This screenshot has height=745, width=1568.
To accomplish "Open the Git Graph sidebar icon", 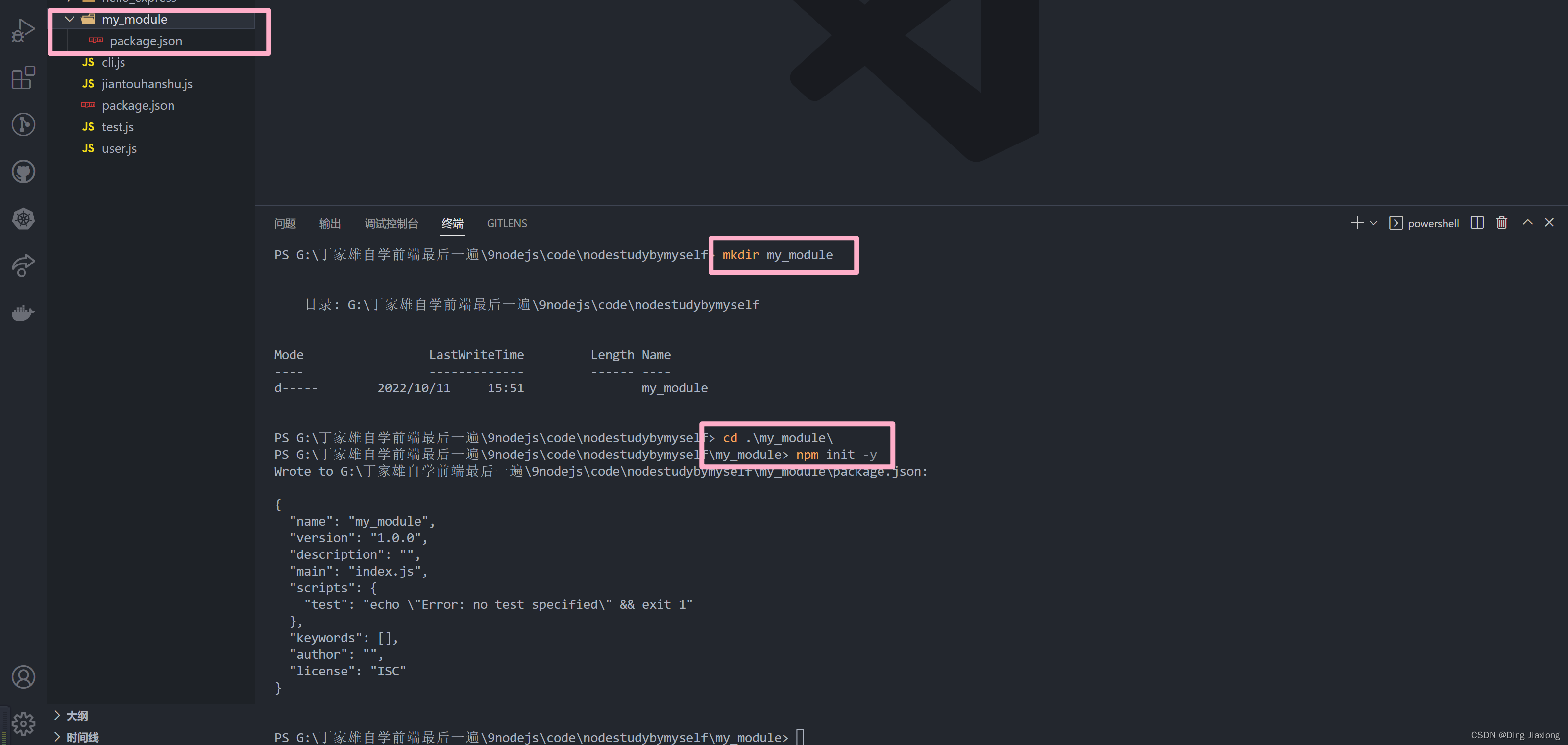I will coord(23,124).
